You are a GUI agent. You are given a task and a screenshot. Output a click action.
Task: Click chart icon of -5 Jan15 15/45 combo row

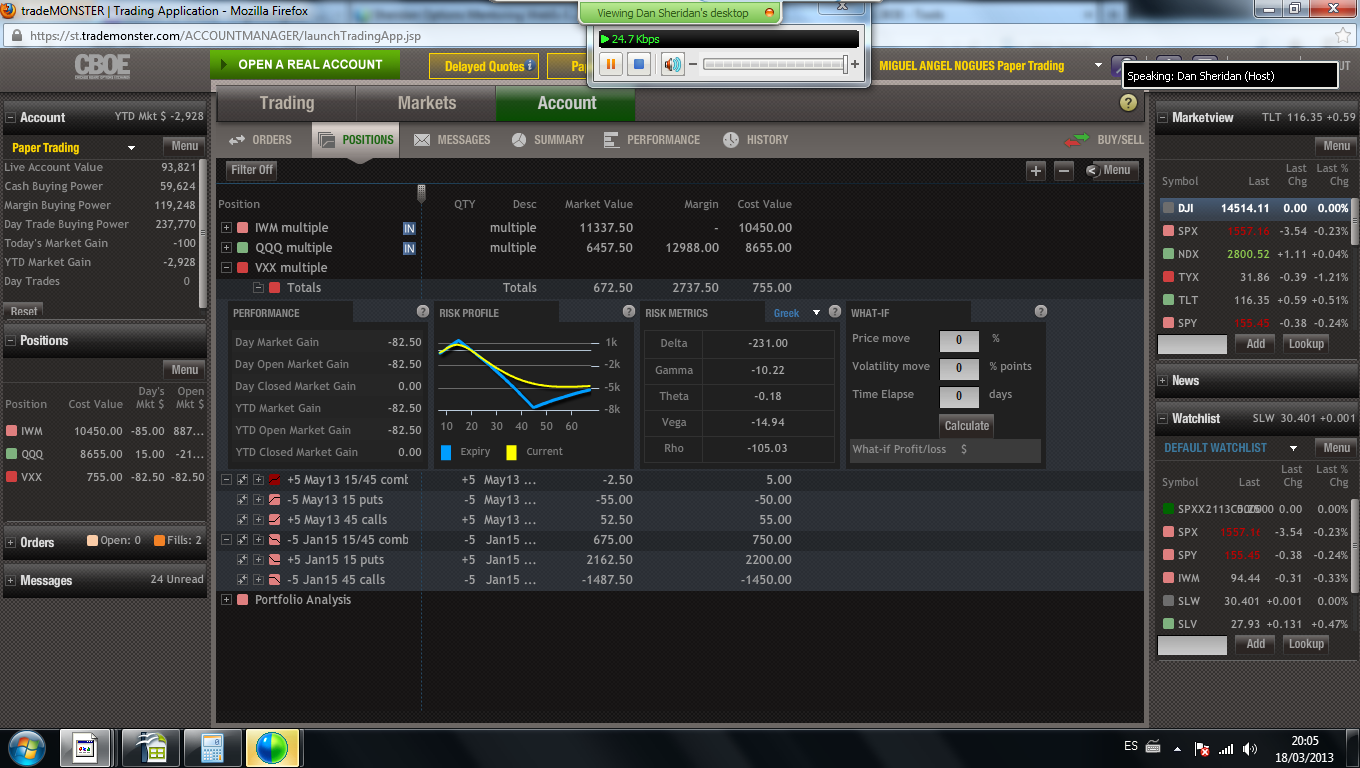coord(275,540)
